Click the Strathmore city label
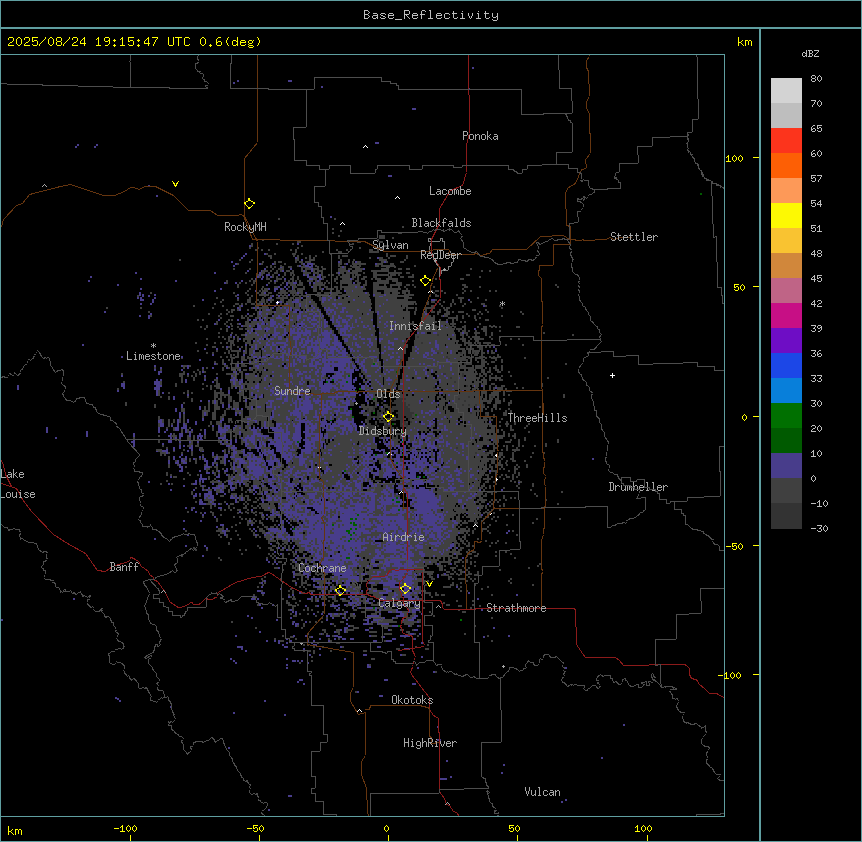862x842 pixels. click(x=516, y=608)
